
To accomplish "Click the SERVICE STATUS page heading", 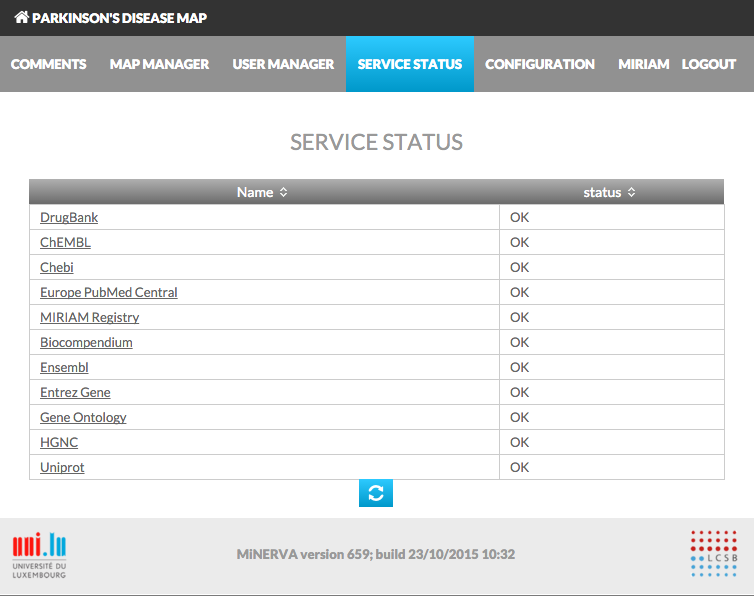I will tap(376, 142).
